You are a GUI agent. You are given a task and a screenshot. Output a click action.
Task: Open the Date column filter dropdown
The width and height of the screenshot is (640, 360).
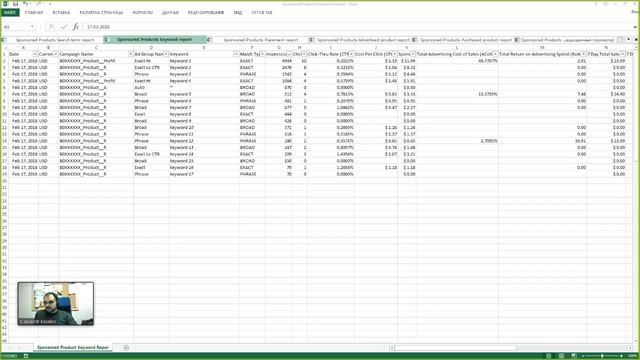click(x=35, y=54)
